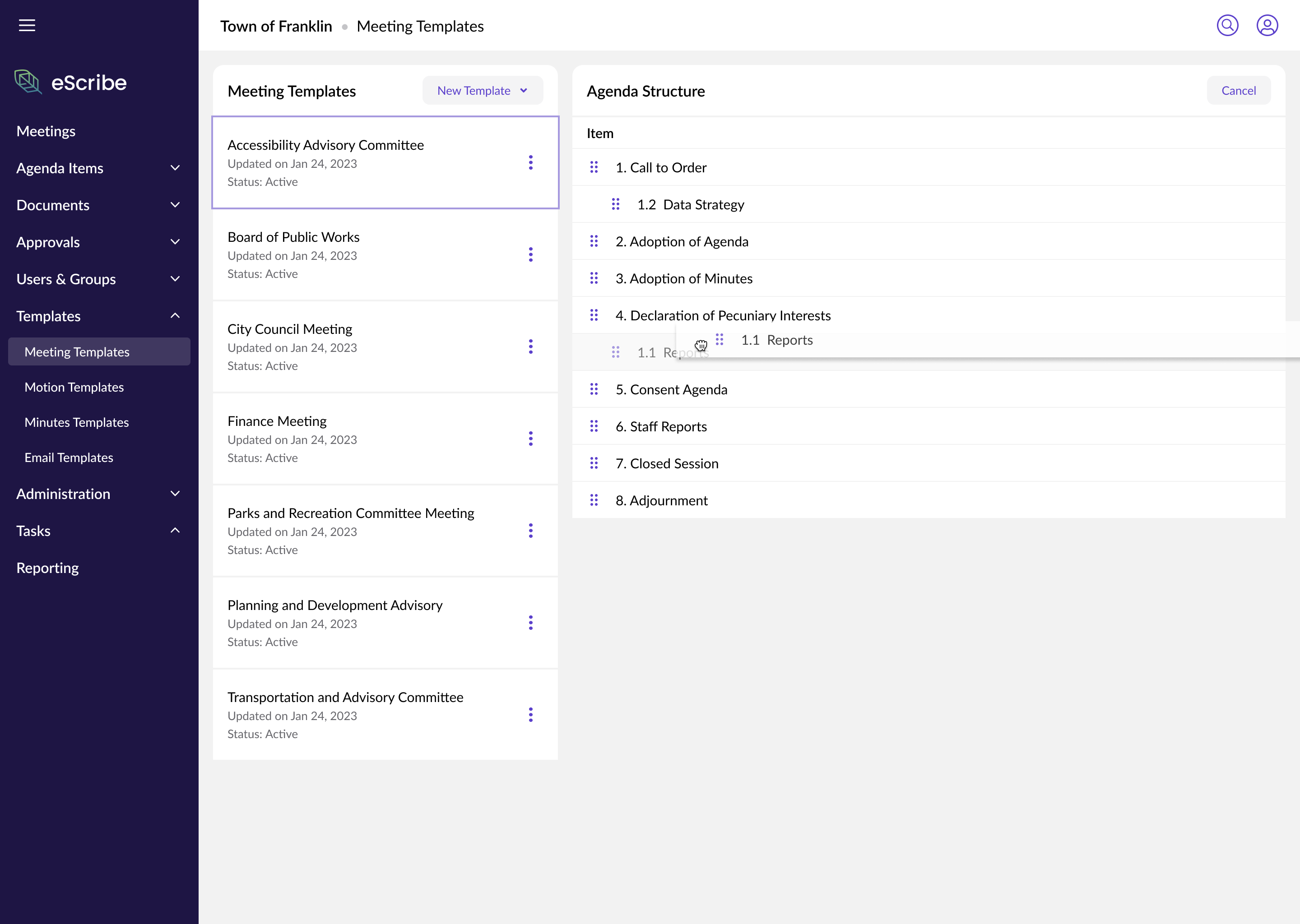Grab drag handle of Staff Reports

[594, 426]
